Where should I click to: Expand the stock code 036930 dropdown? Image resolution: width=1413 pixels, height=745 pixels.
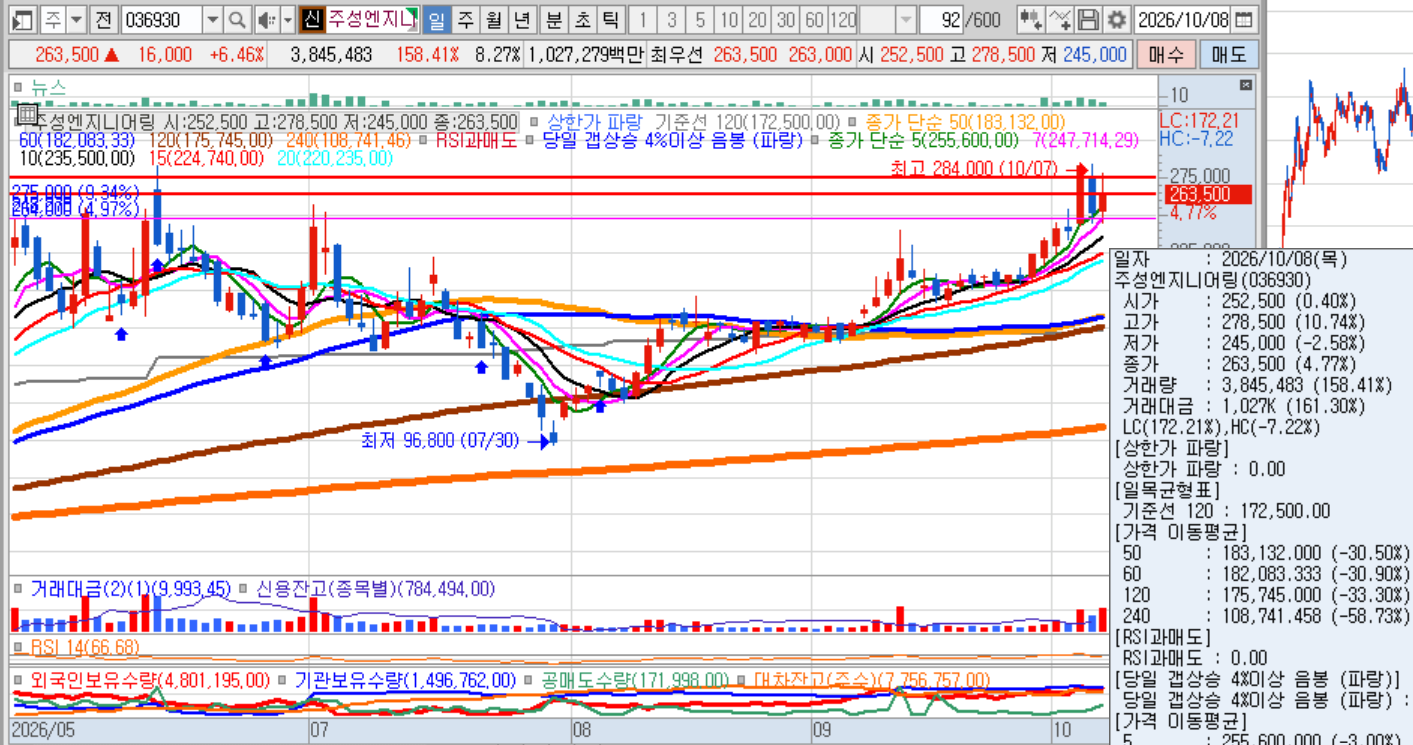212,19
